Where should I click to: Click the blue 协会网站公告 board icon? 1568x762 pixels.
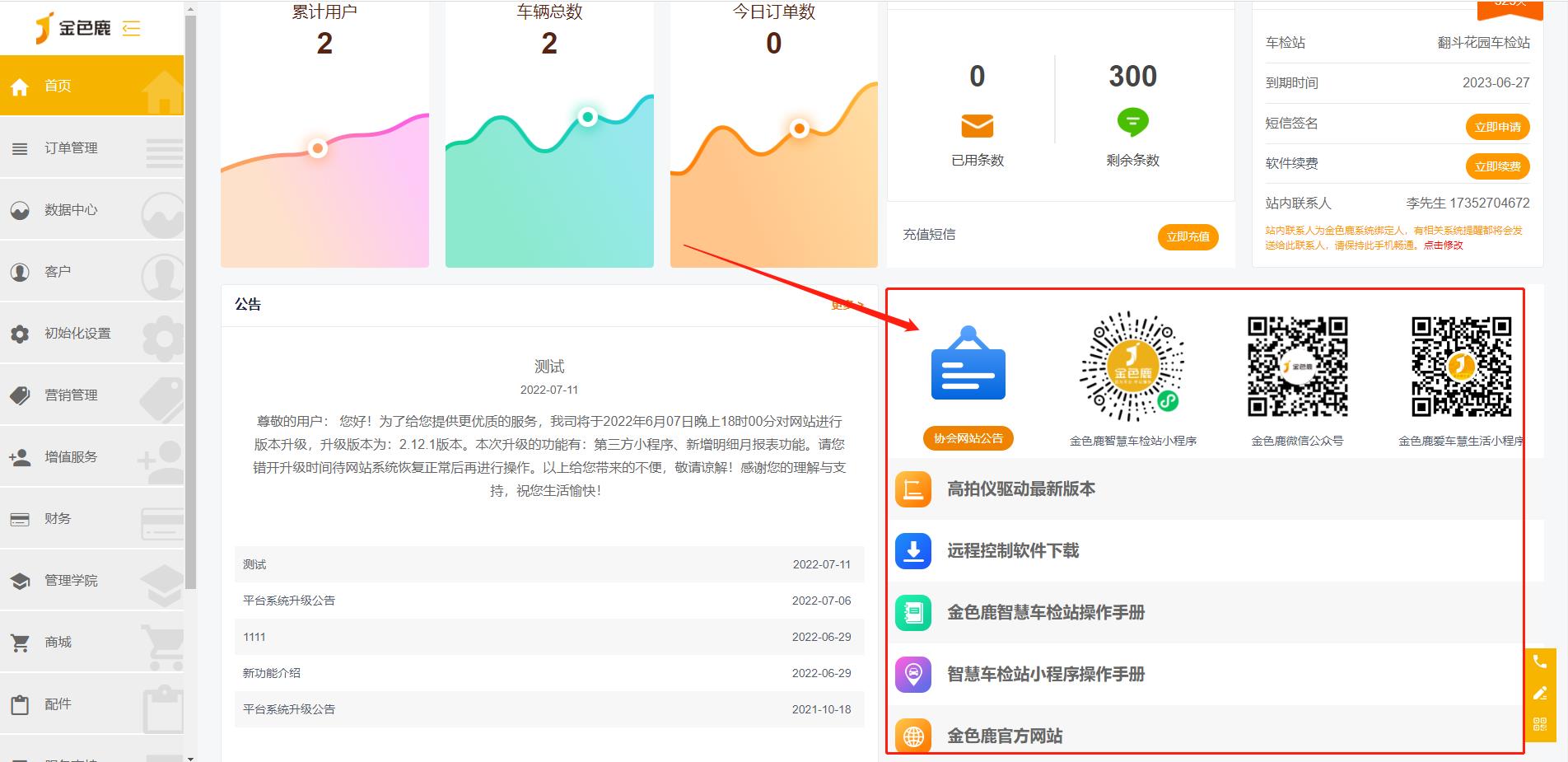pos(968,363)
